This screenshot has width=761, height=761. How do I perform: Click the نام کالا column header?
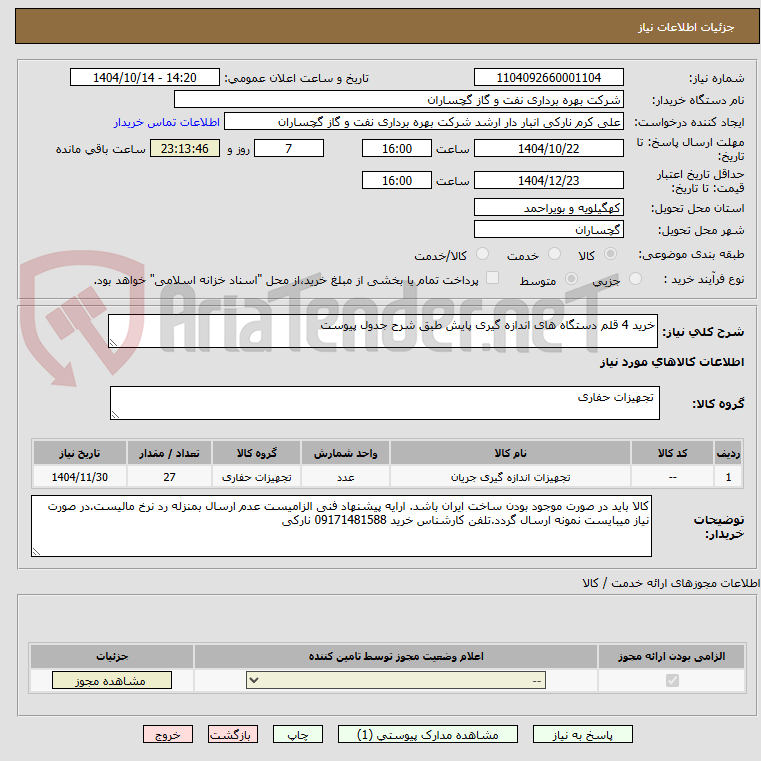coord(510,453)
